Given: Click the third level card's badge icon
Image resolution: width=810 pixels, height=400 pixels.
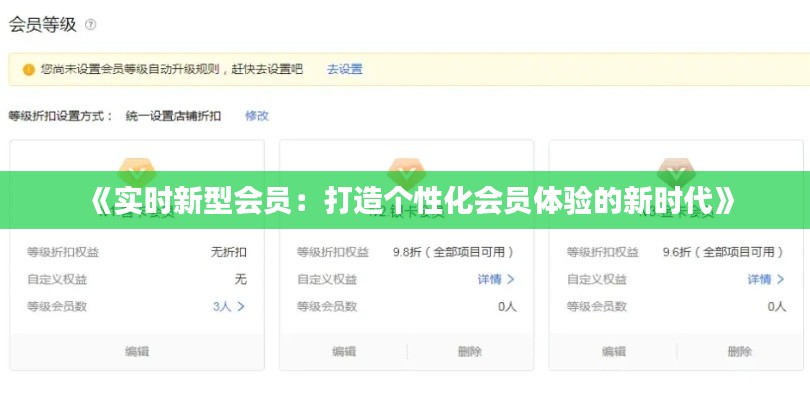Looking at the screenshot, I should [x=675, y=168].
